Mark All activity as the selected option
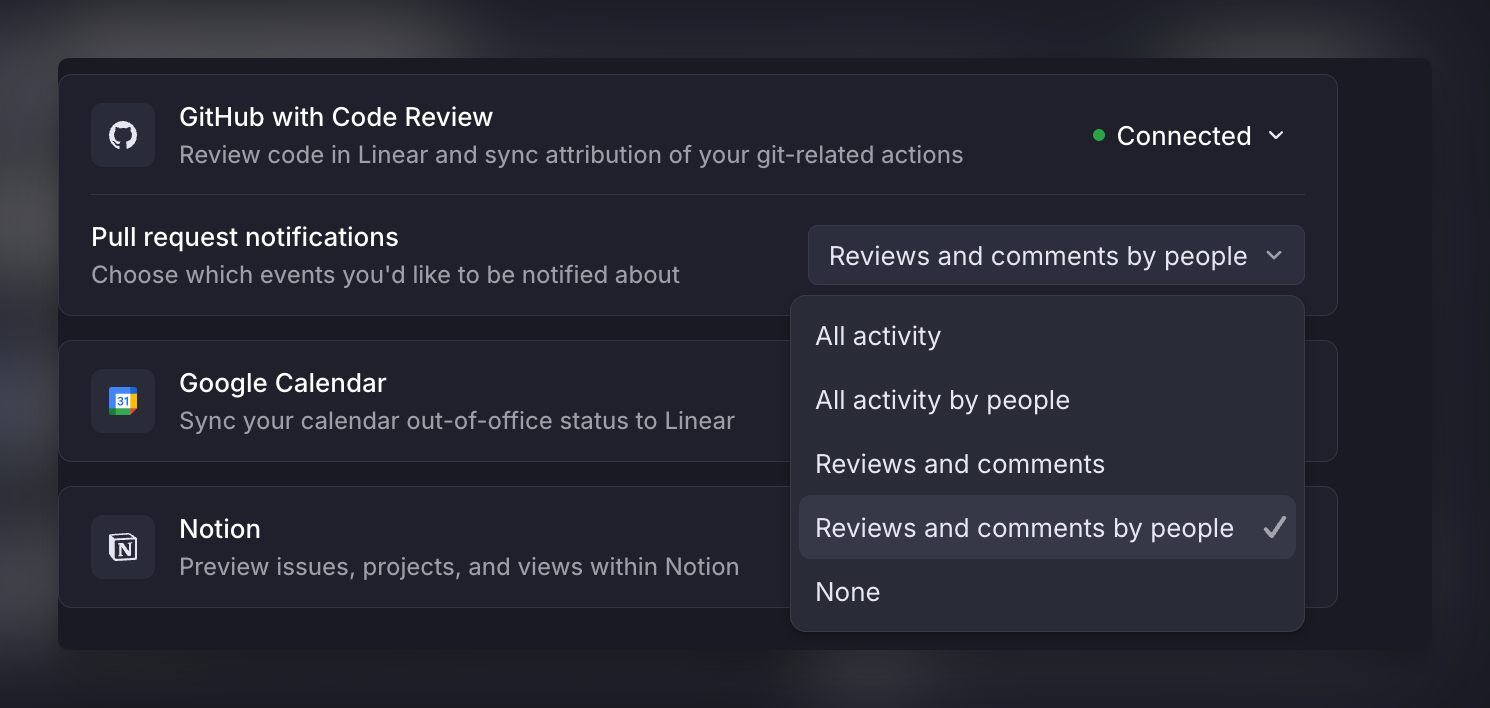 pyautogui.click(x=877, y=336)
